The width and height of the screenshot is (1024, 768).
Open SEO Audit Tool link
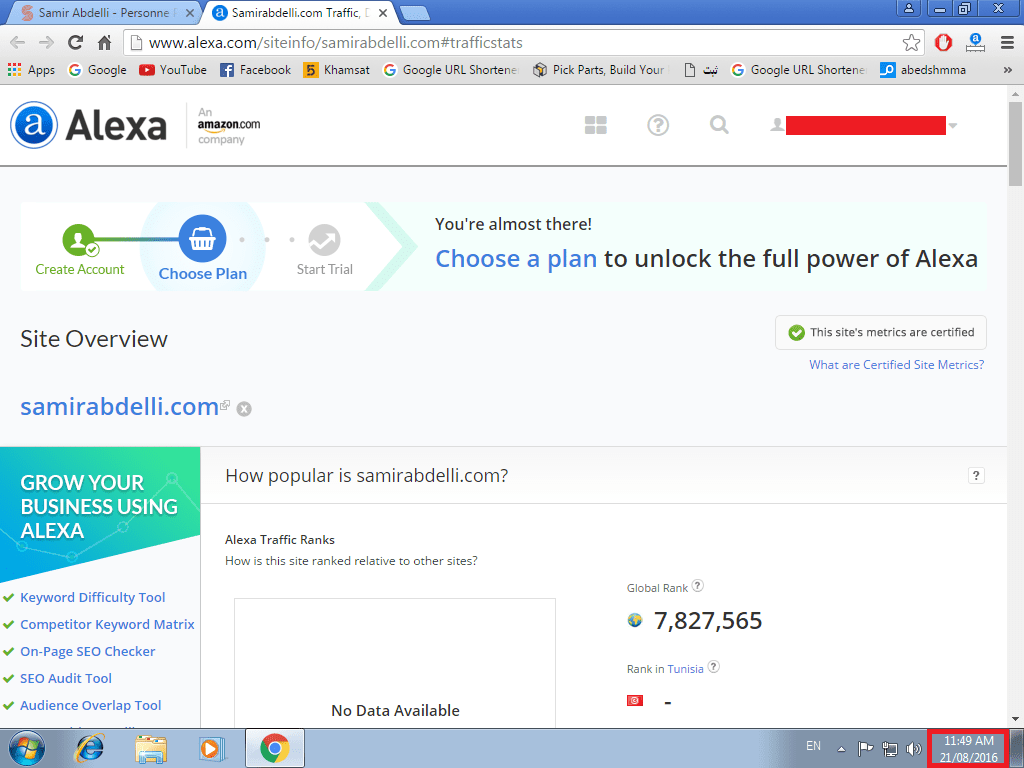point(66,679)
